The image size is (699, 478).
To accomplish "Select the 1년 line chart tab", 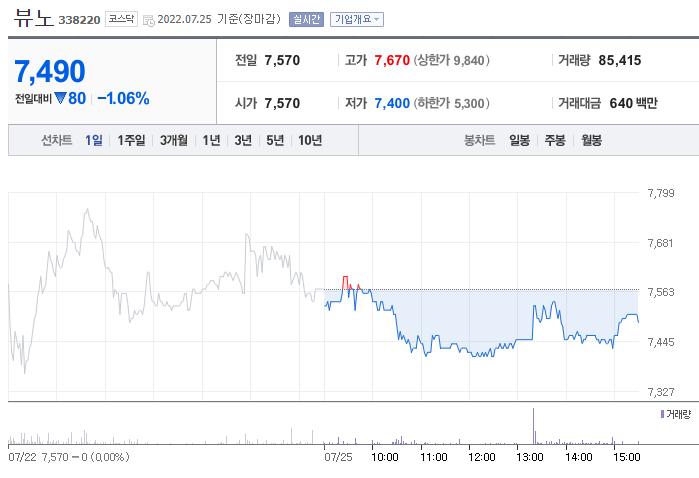I will click(211, 140).
